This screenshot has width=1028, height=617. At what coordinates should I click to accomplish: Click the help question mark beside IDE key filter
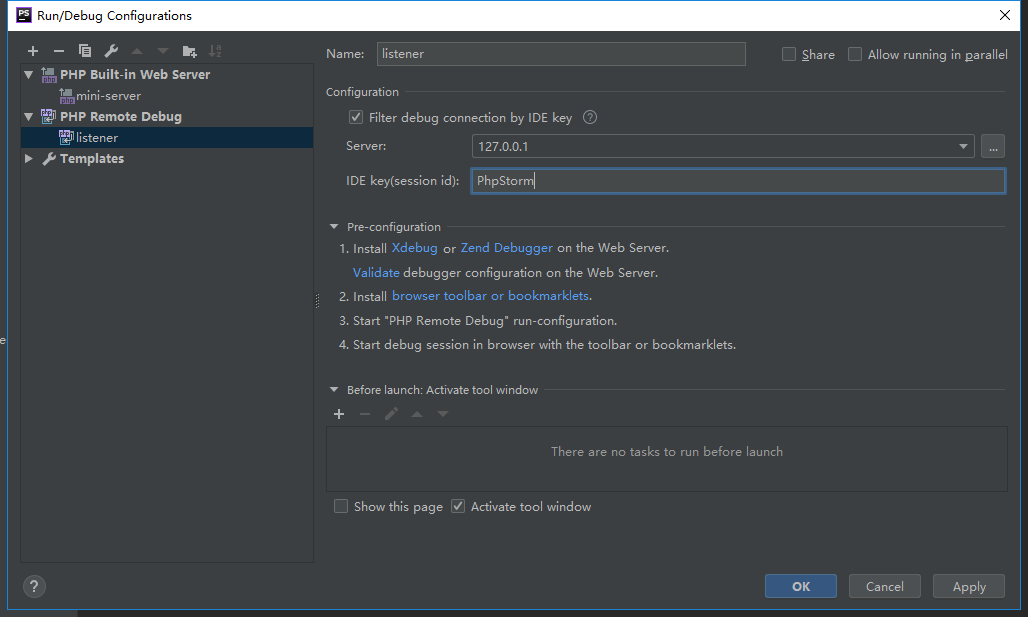coord(590,117)
